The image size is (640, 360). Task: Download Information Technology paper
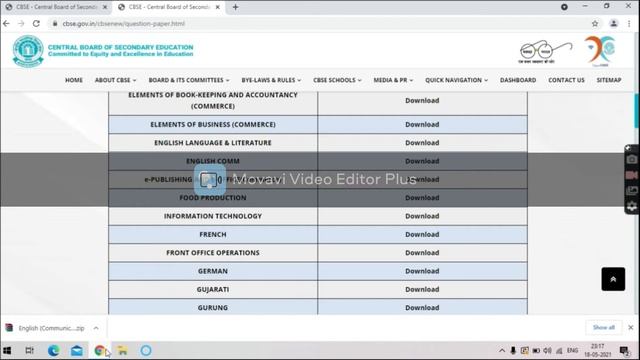click(422, 216)
